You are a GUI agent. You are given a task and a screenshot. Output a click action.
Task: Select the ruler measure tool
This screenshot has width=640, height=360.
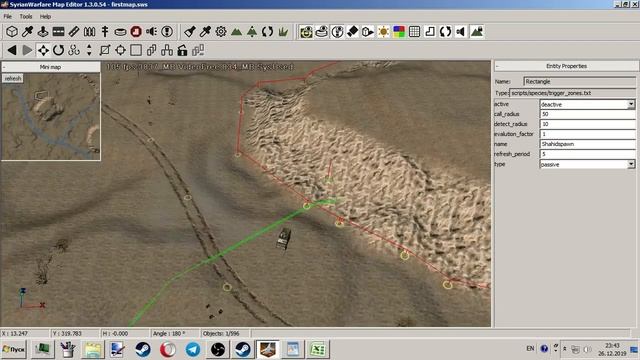pyautogui.click(x=74, y=31)
